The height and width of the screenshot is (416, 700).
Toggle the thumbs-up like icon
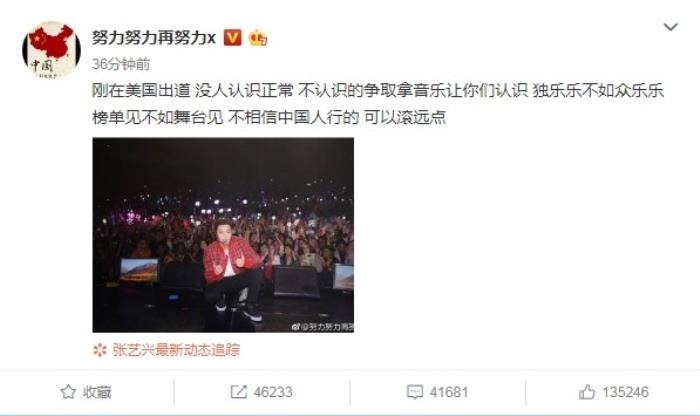[x=587, y=392]
